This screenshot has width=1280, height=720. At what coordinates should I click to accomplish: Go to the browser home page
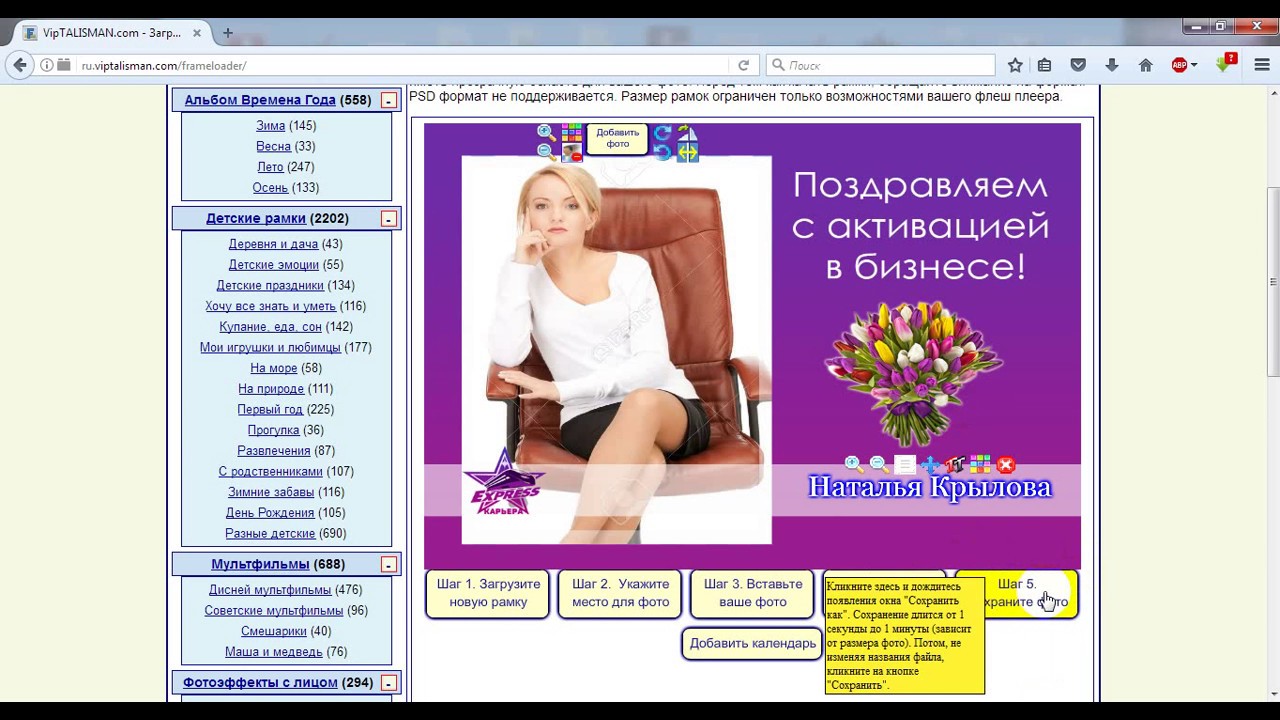(1146, 65)
